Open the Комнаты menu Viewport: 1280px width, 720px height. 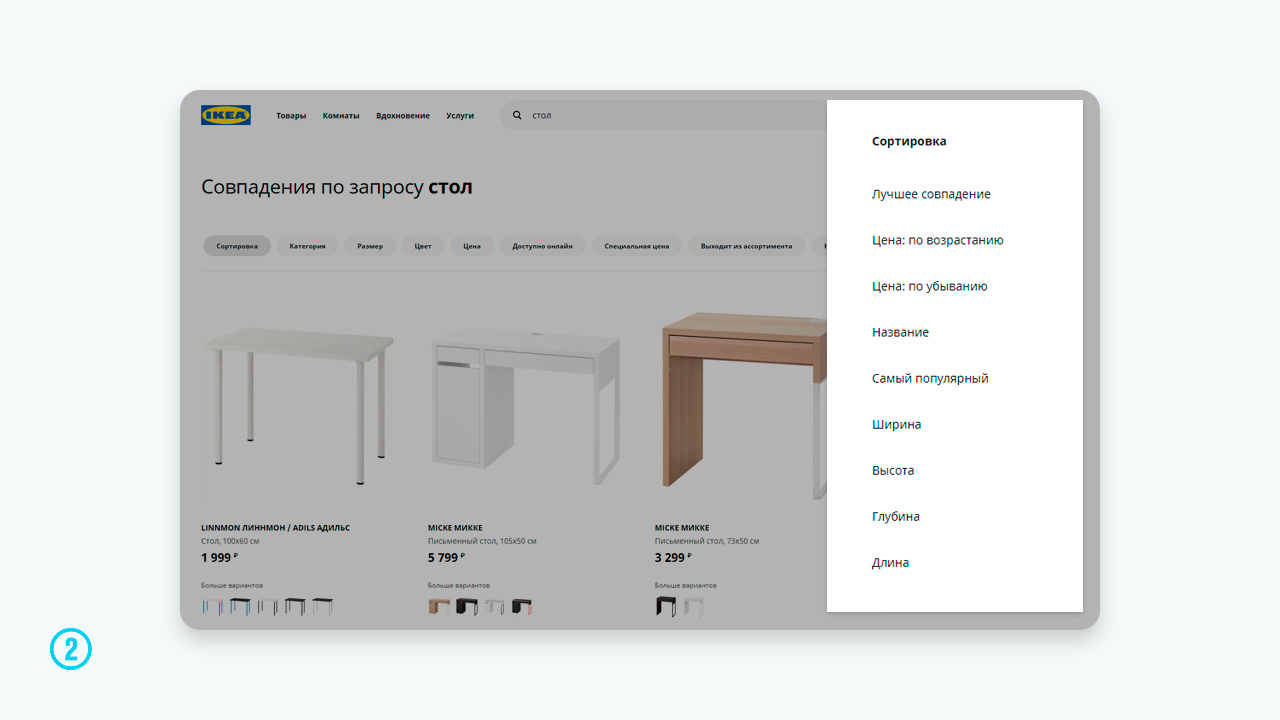click(341, 116)
